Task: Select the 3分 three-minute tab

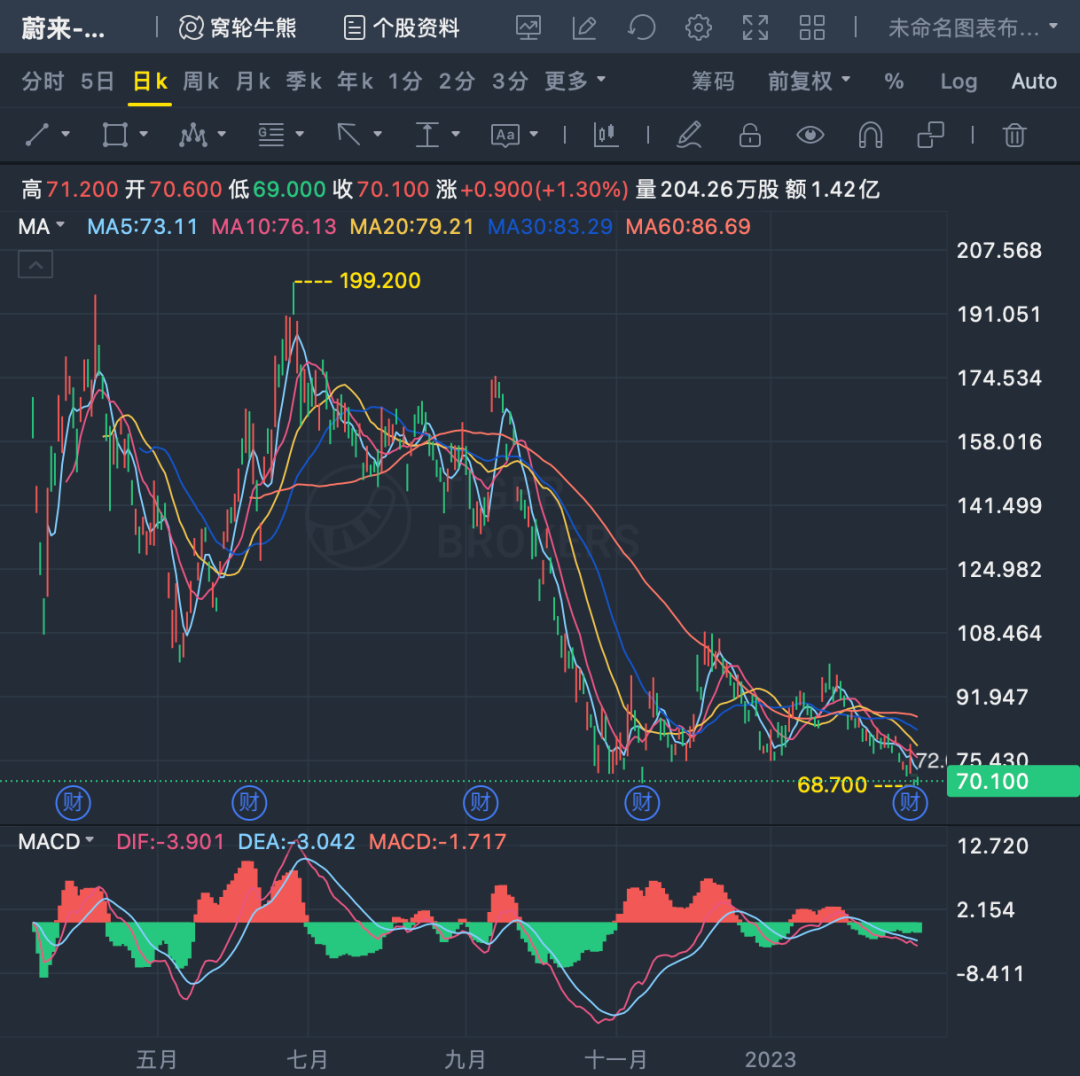Action: coord(510,81)
